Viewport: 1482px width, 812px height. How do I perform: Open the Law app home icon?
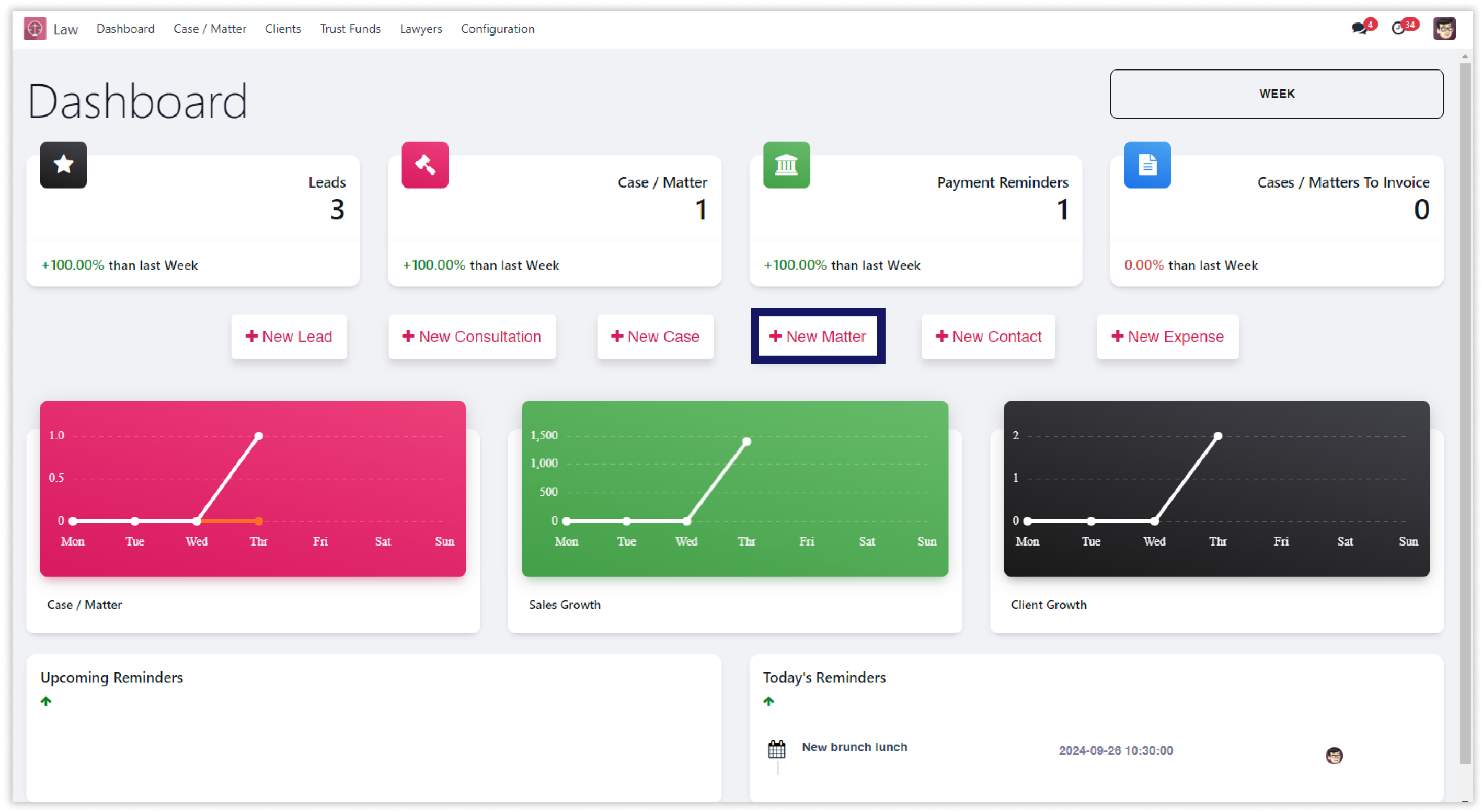[35, 28]
